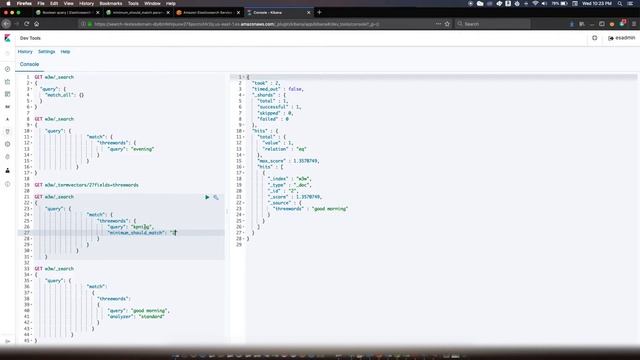Image resolution: width=640 pixels, height=360 pixels.
Task: Expand the side navigation at the bottom arrow
Action: [7, 341]
